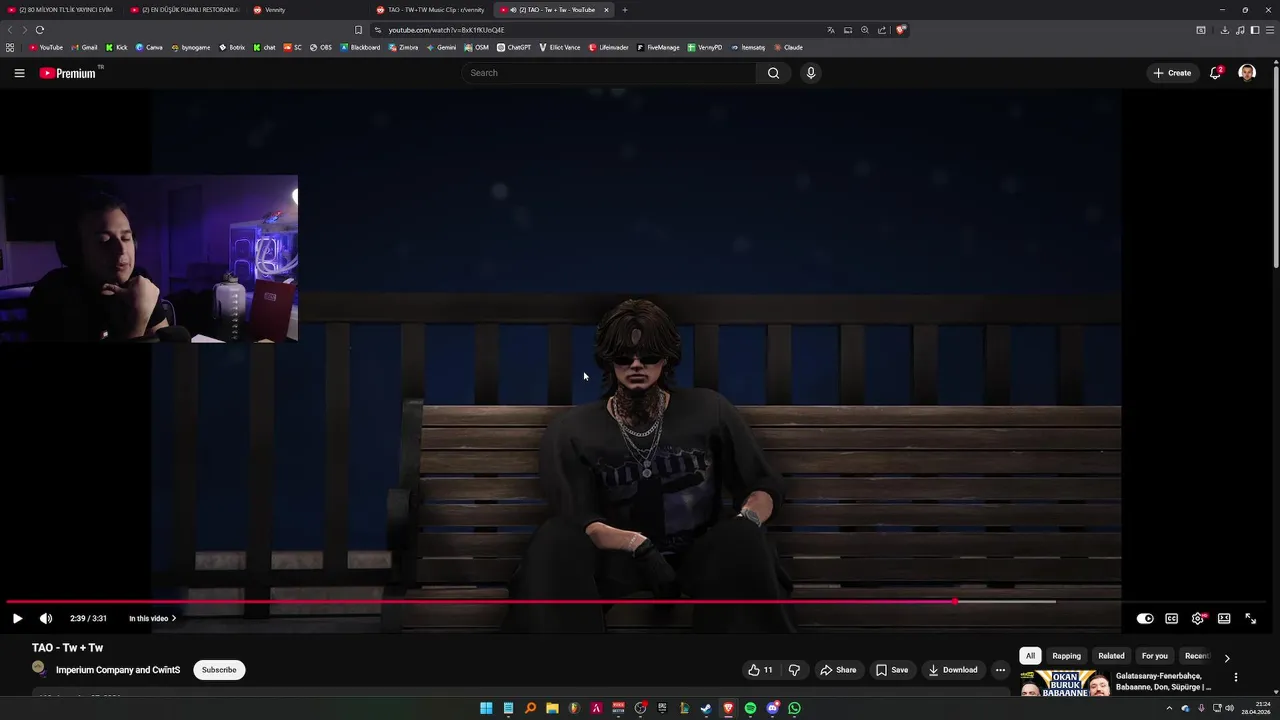The image size is (1280, 720).
Task: Open Steam from the taskbar
Action: click(x=706, y=708)
